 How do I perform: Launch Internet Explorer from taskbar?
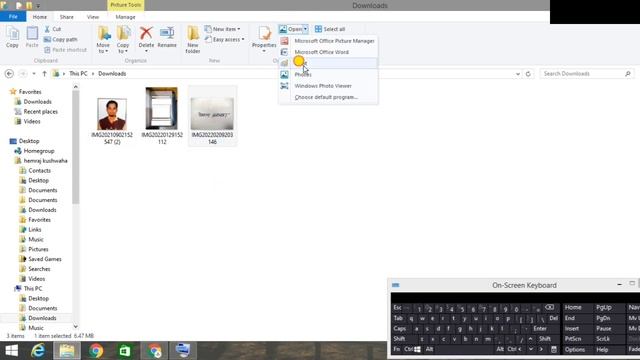[38, 351]
